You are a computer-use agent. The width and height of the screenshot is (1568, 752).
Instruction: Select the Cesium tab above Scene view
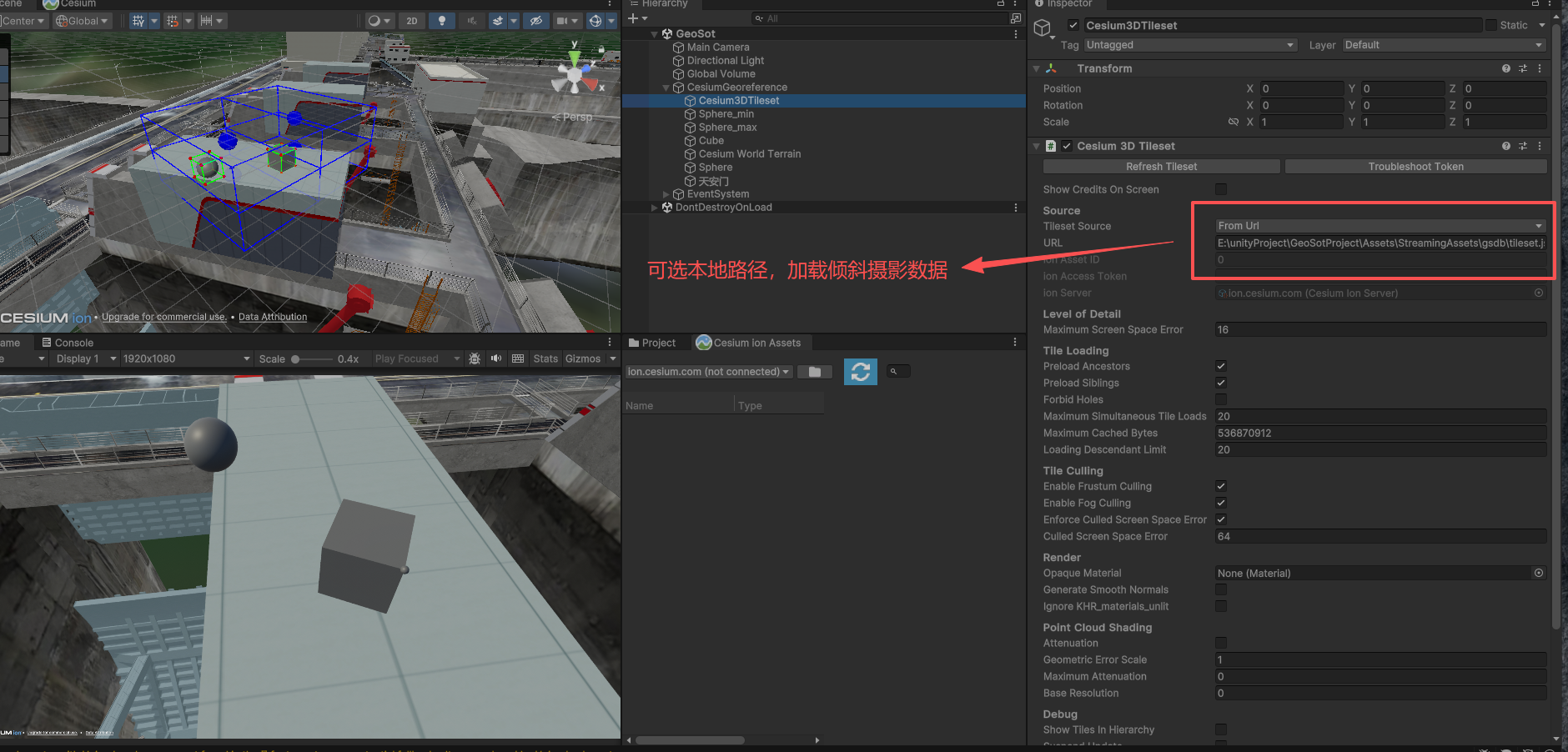(70, 4)
